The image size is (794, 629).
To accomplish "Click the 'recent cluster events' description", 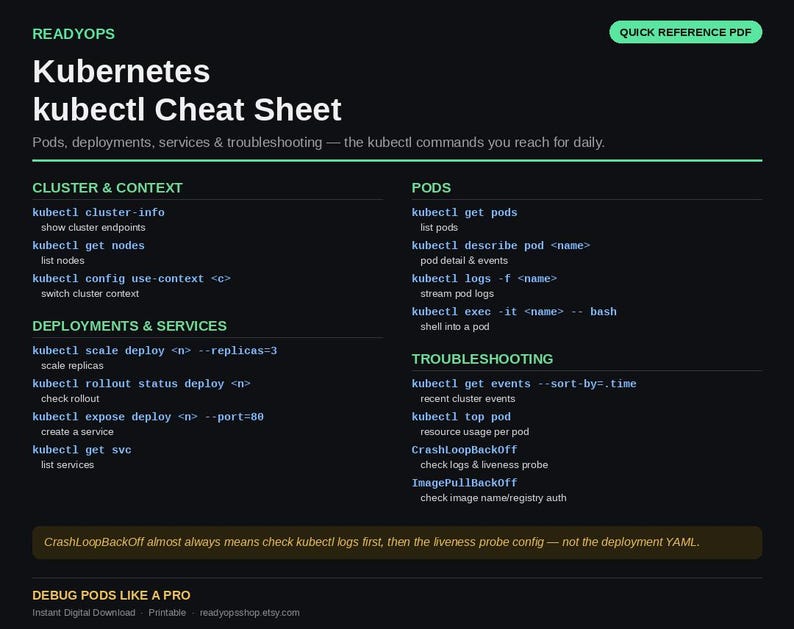I will click(468, 399).
